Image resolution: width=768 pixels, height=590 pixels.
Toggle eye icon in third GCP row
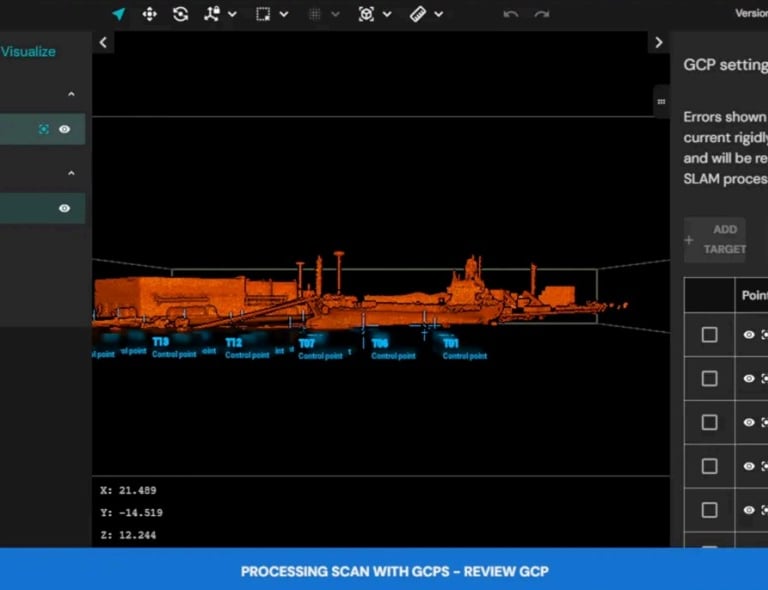point(748,422)
